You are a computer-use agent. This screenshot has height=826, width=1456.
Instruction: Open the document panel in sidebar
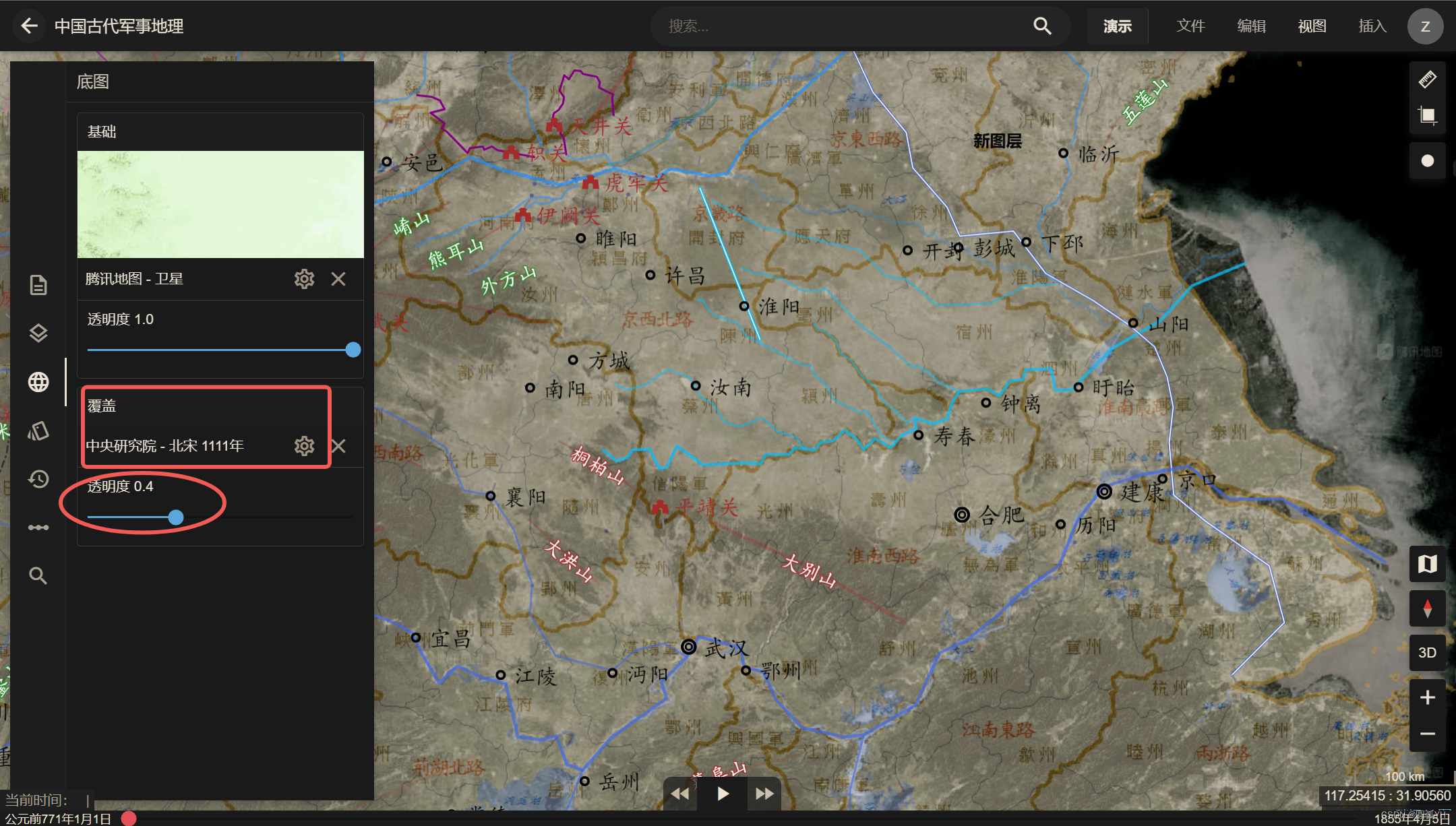pyautogui.click(x=38, y=285)
